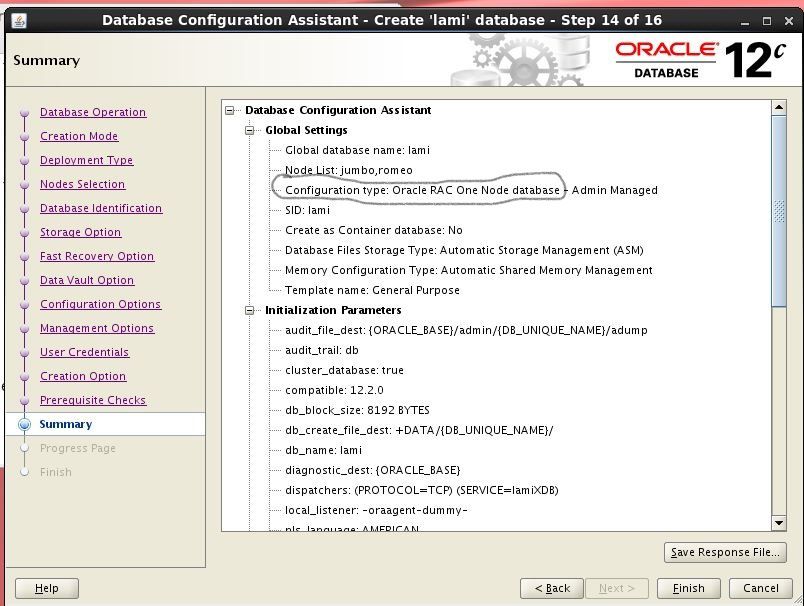This screenshot has height=606, width=804.
Task: Click the Java icon in title bar
Action: coord(19,21)
